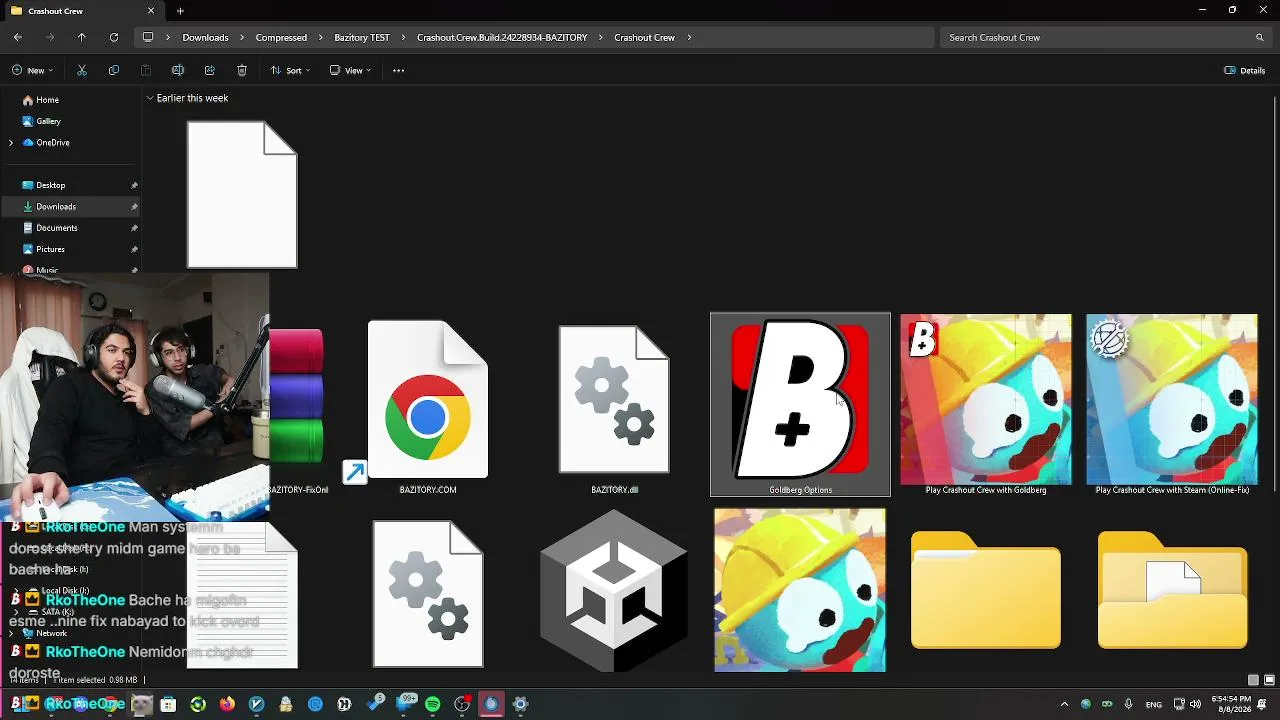Unpin Pictures using its pin icon
Image resolution: width=1280 pixels, height=720 pixels.
click(134, 249)
